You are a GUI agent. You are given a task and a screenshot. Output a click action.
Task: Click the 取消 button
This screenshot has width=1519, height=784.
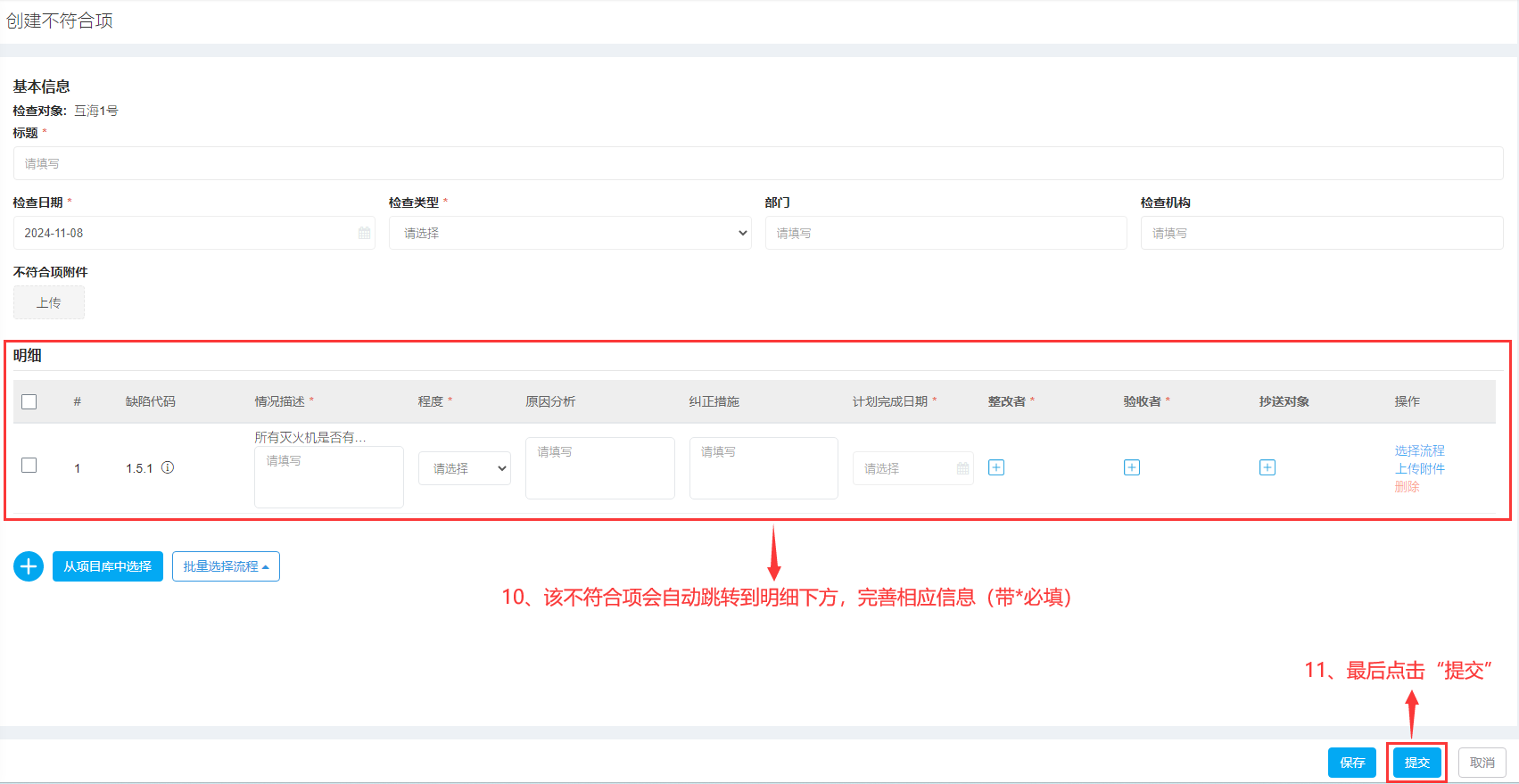1482,763
